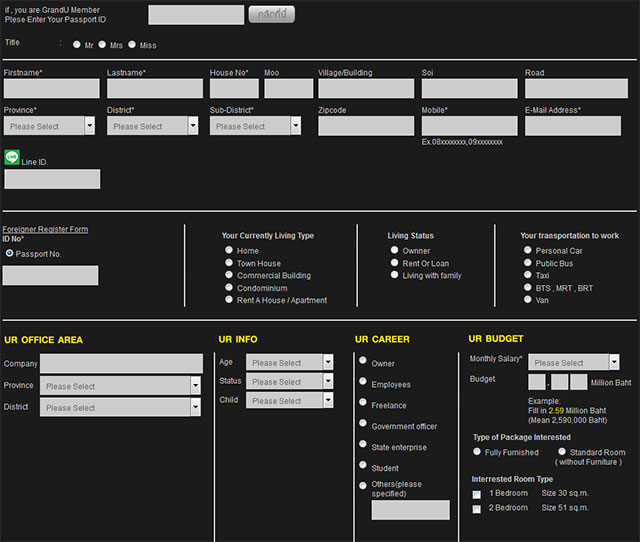
Task: Click the green Line ID icon
Action: click(12, 157)
